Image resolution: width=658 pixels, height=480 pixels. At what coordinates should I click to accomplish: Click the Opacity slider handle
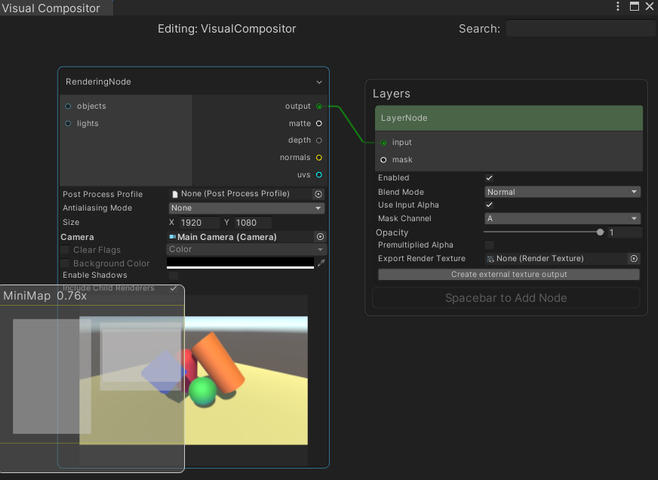tap(600, 232)
